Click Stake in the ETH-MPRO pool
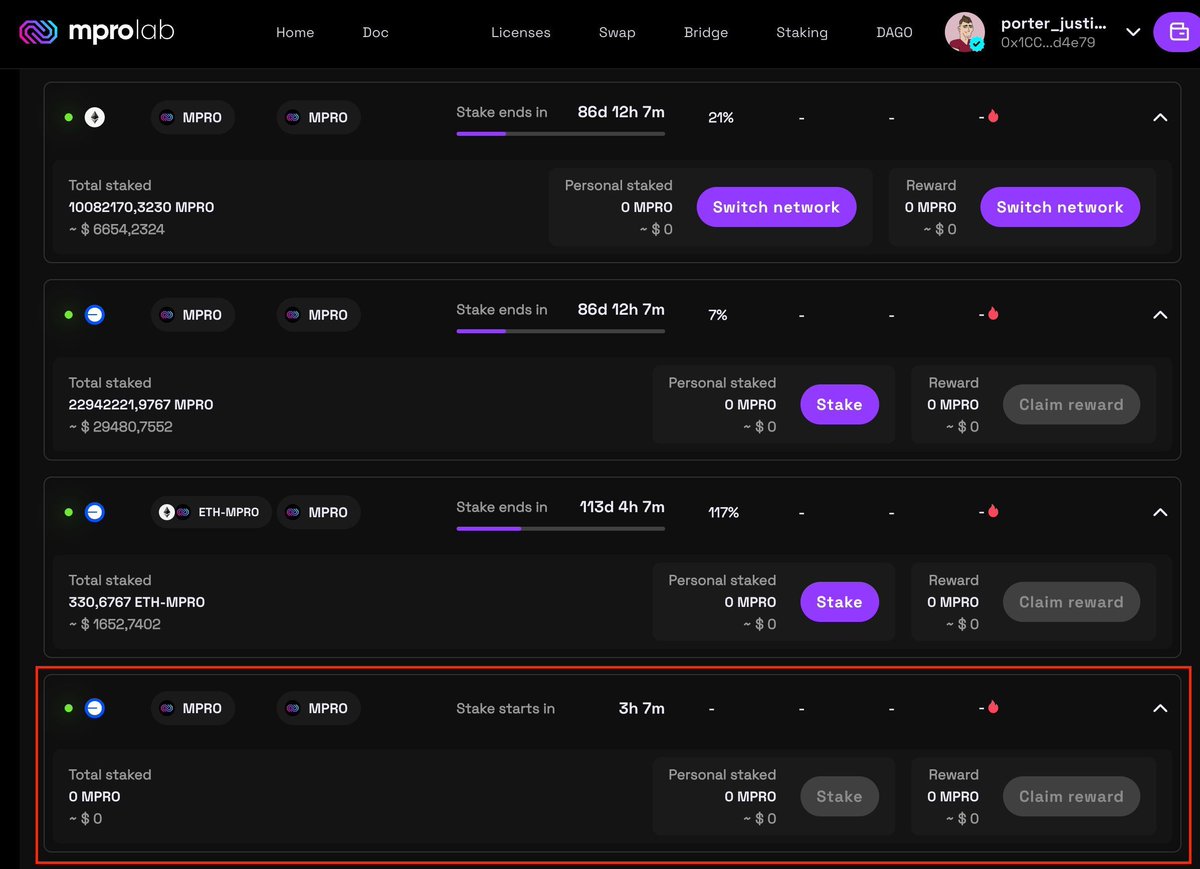 839,602
